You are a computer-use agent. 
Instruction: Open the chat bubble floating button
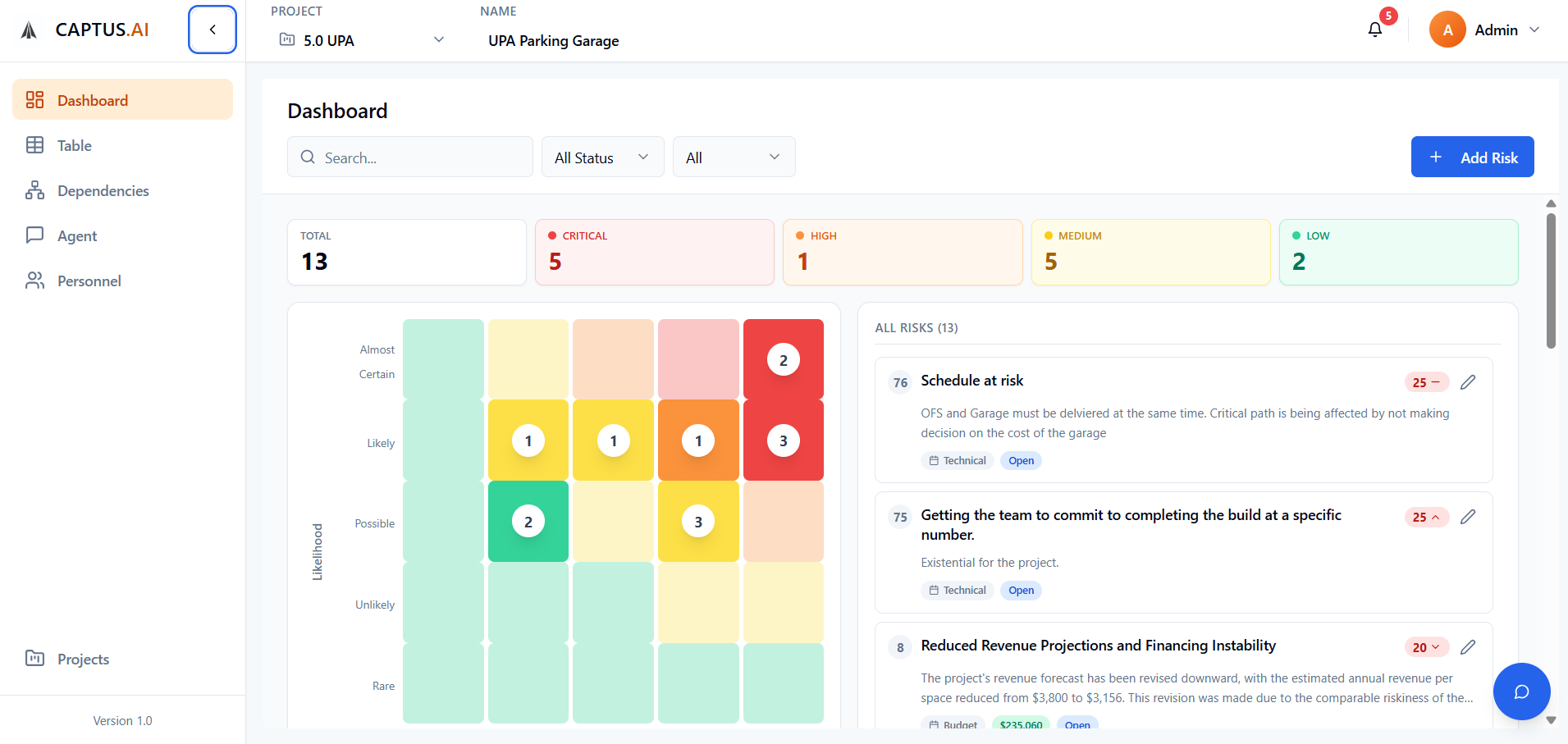point(1521,692)
